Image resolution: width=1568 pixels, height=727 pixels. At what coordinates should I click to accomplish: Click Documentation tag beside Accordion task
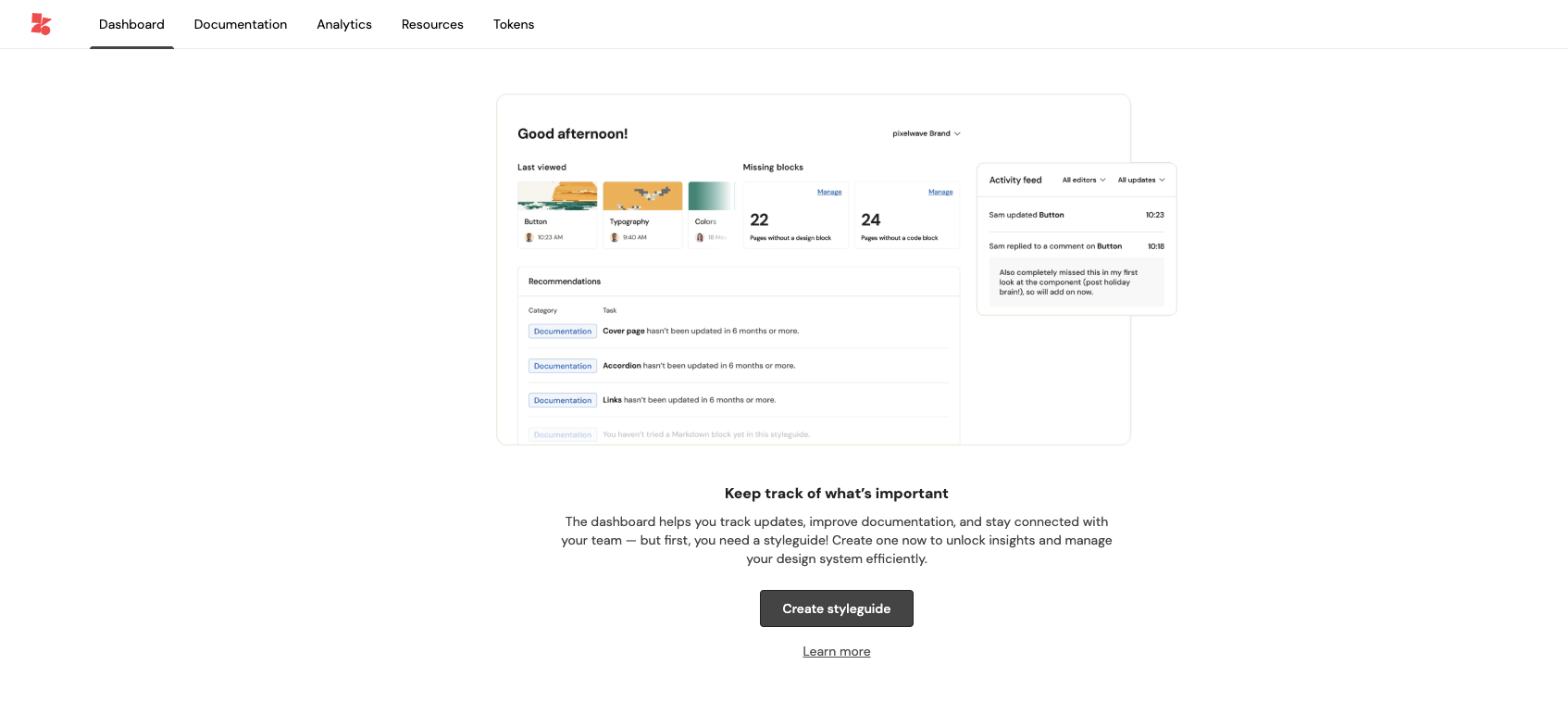click(562, 366)
